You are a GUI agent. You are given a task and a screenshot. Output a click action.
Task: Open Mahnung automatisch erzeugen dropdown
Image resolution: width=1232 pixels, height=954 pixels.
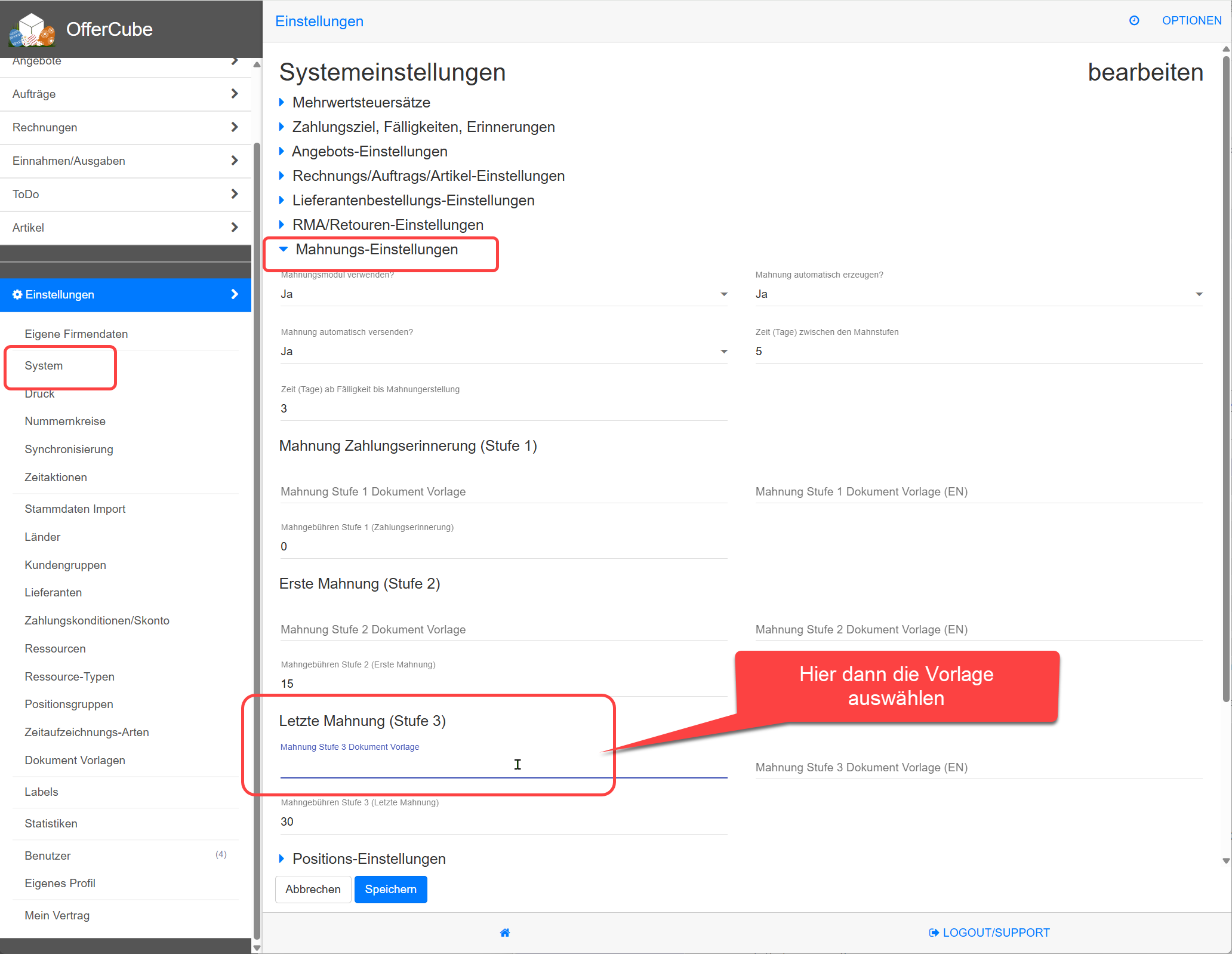coord(979,294)
